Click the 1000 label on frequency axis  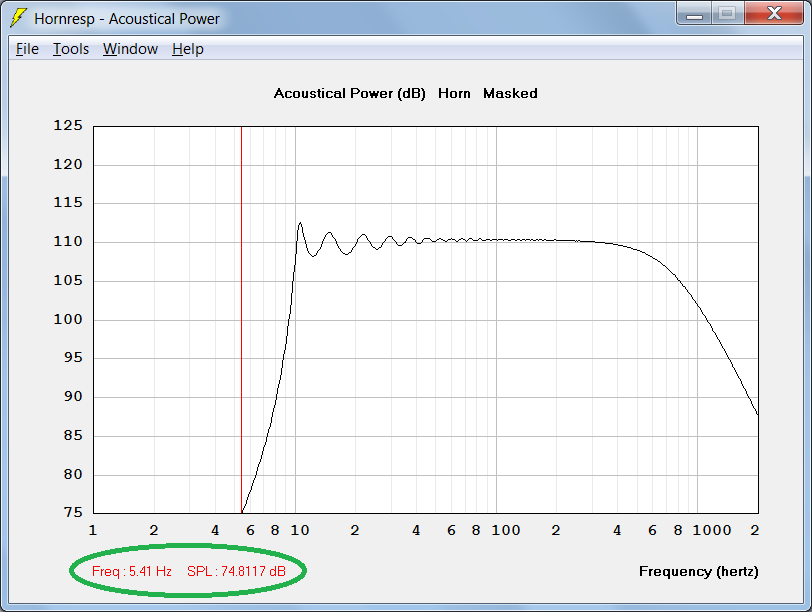[x=712, y=530]
